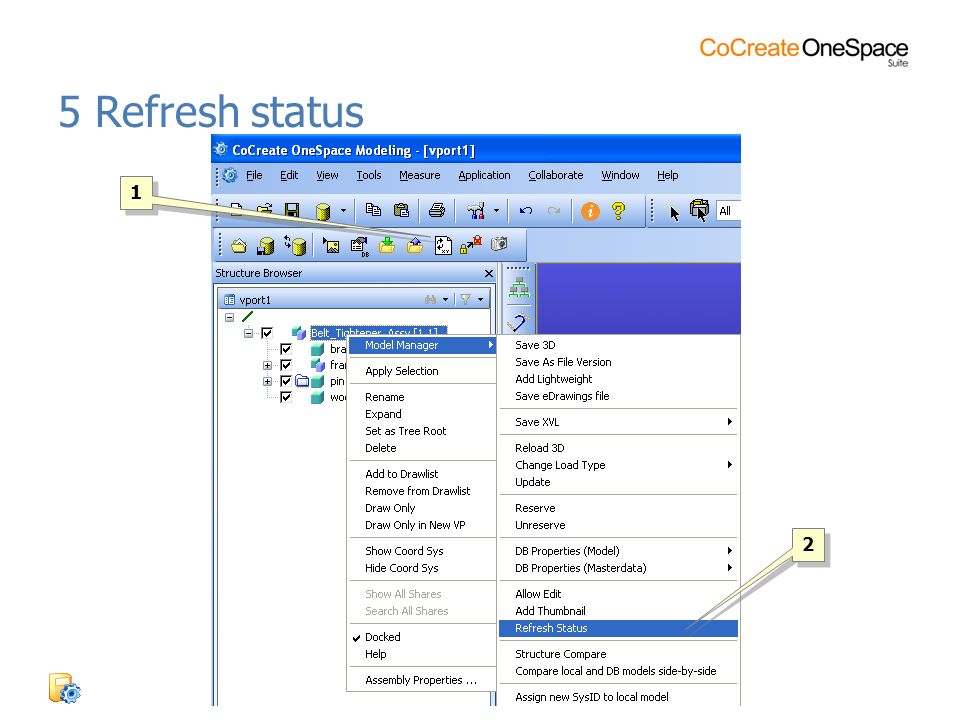Click the Paste clipboard toolbar icon
This screenshot has width=960, height=720.
tap(401, 211)
